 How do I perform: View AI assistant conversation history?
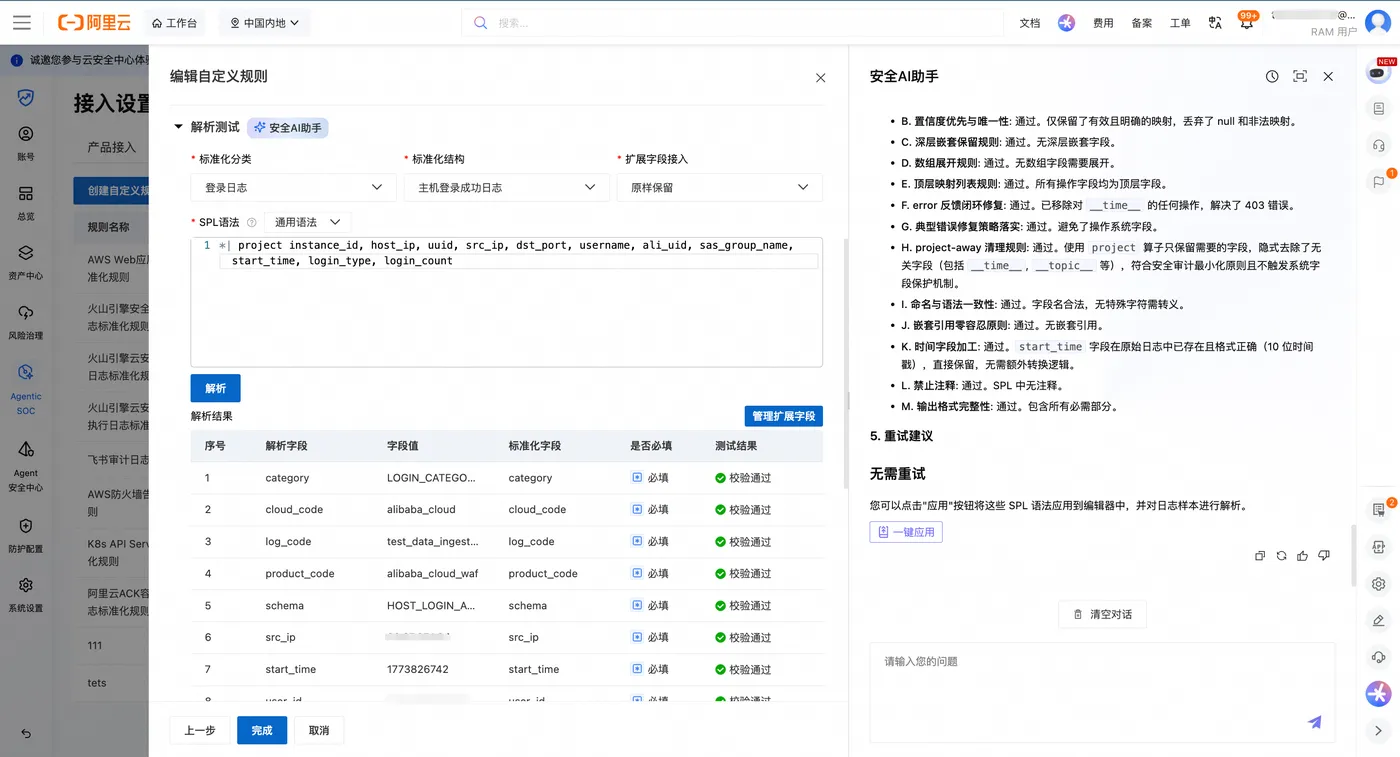[1272, 76]
